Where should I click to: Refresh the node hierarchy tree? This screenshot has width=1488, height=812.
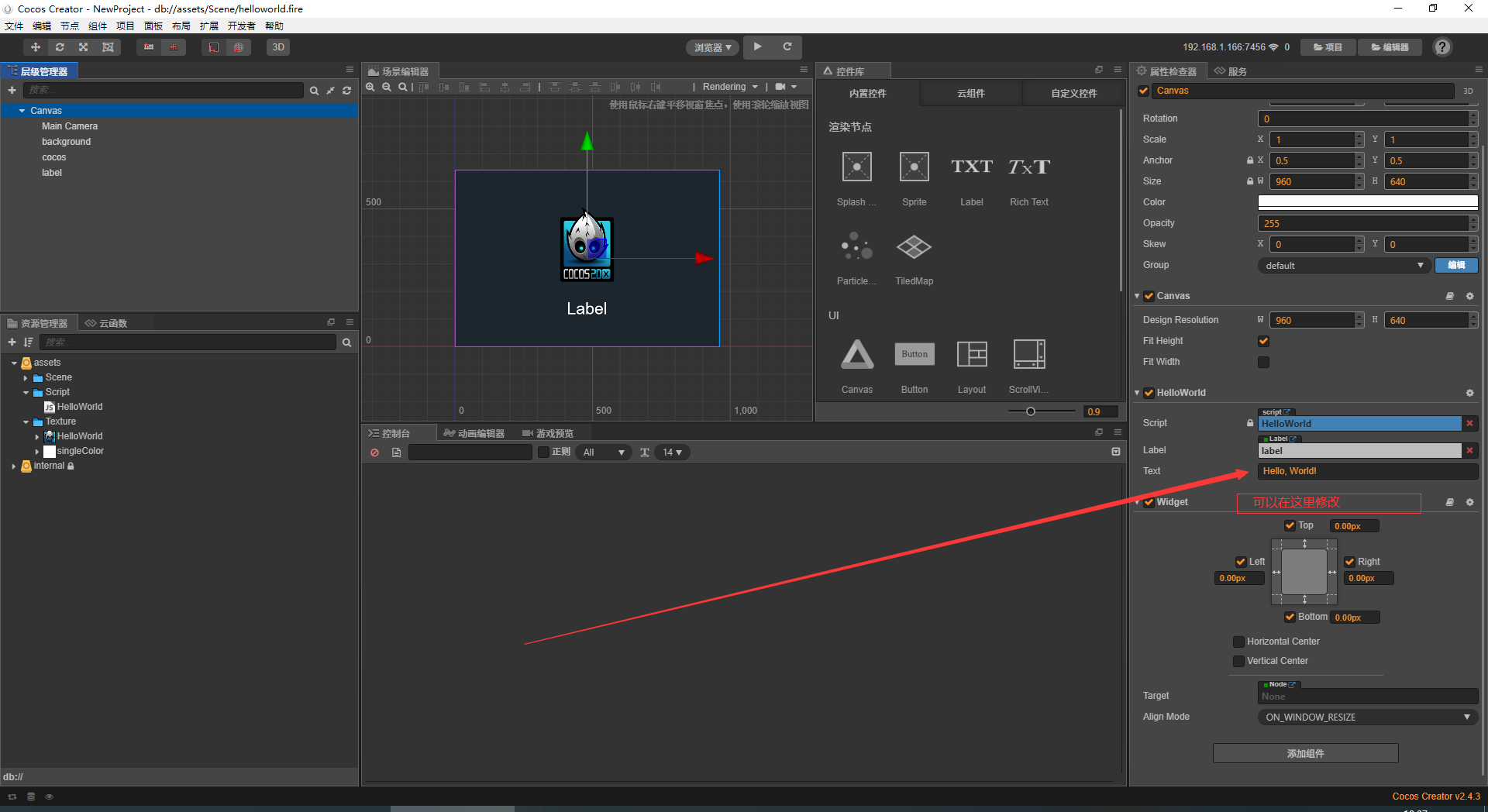tap(347, 91)
